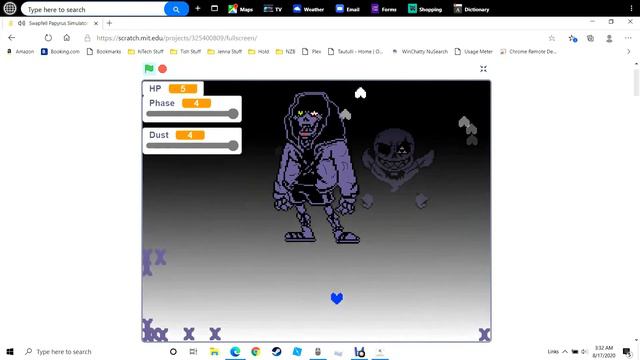The width and height of the screenshot is (640, 360).
Task: Close the Swapfell Papyrus Simulator tab
Action: pos(96,23)
